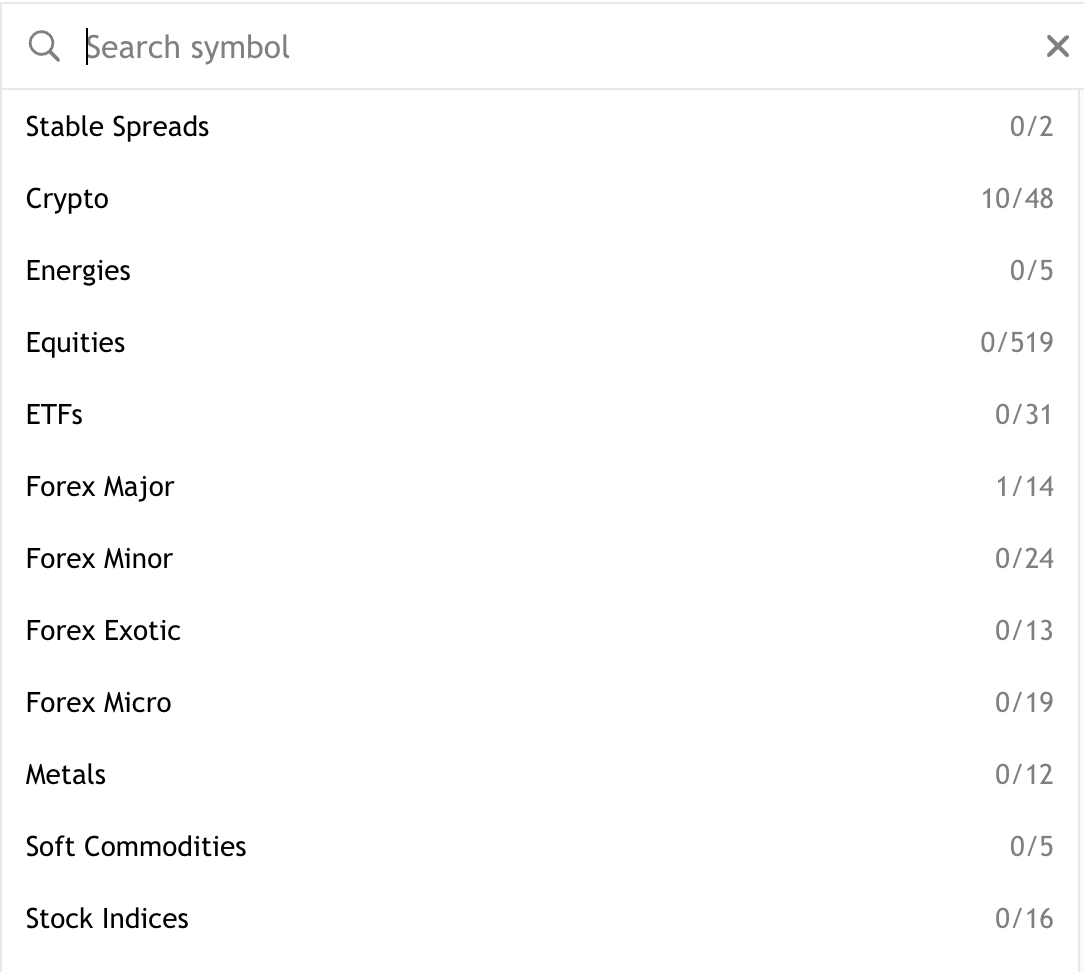1084x972 pixels.
Task: Open the Stock Indices category
Action: [106, 918]
